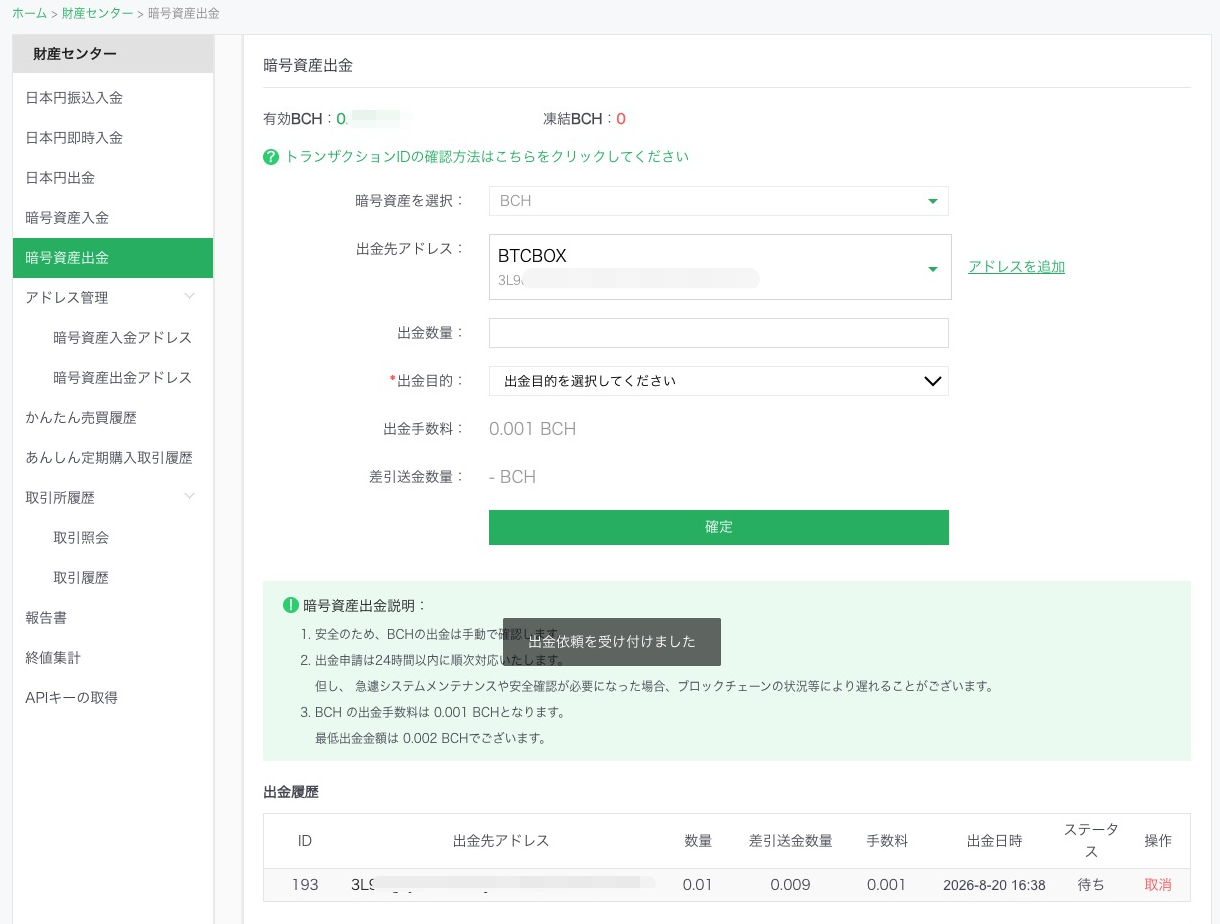
Task: Select 暗号資産出金 in the sidebar
Action: click(x=113, y=257)
